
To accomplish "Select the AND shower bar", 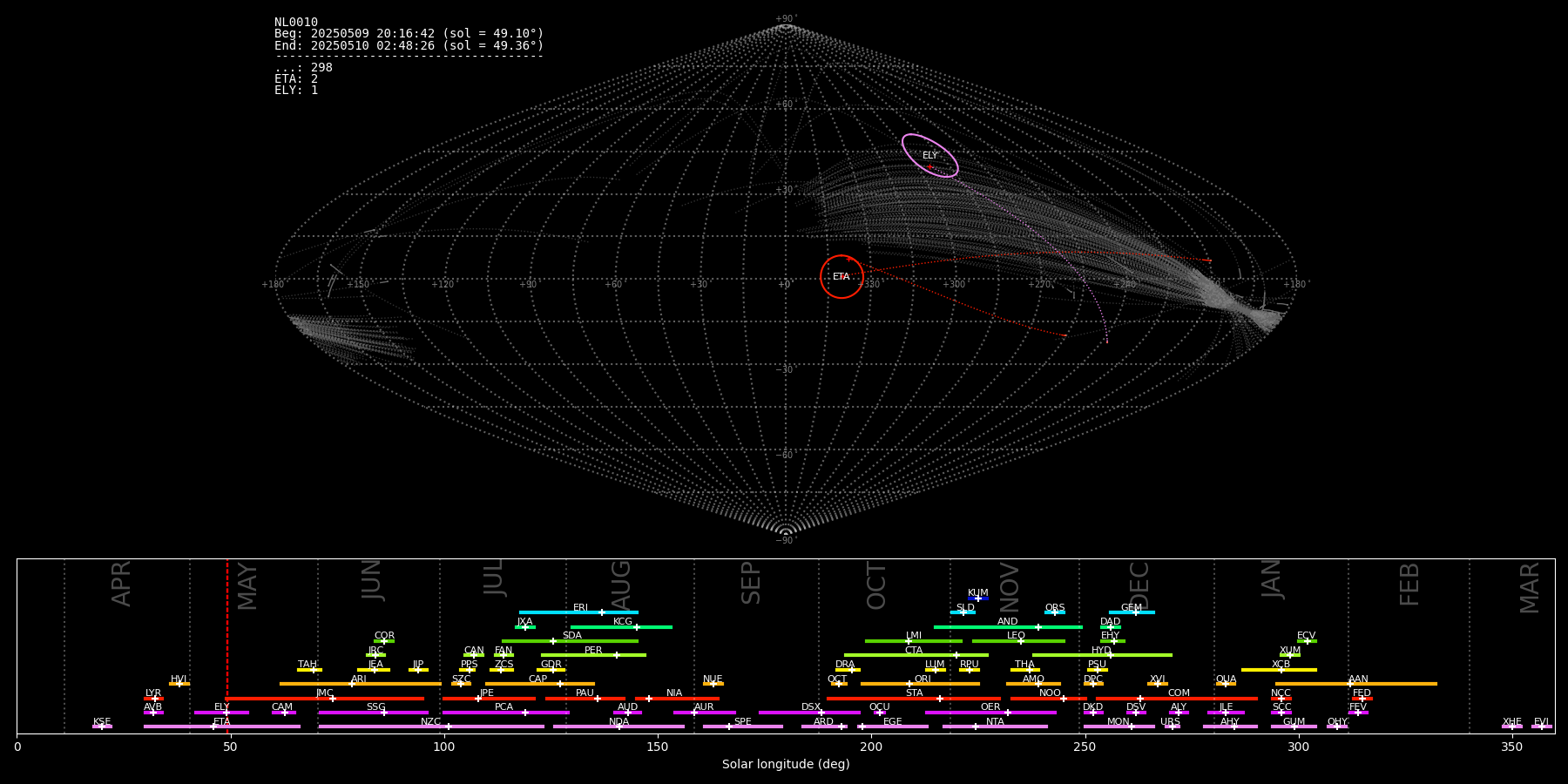I will point(1008,627).
